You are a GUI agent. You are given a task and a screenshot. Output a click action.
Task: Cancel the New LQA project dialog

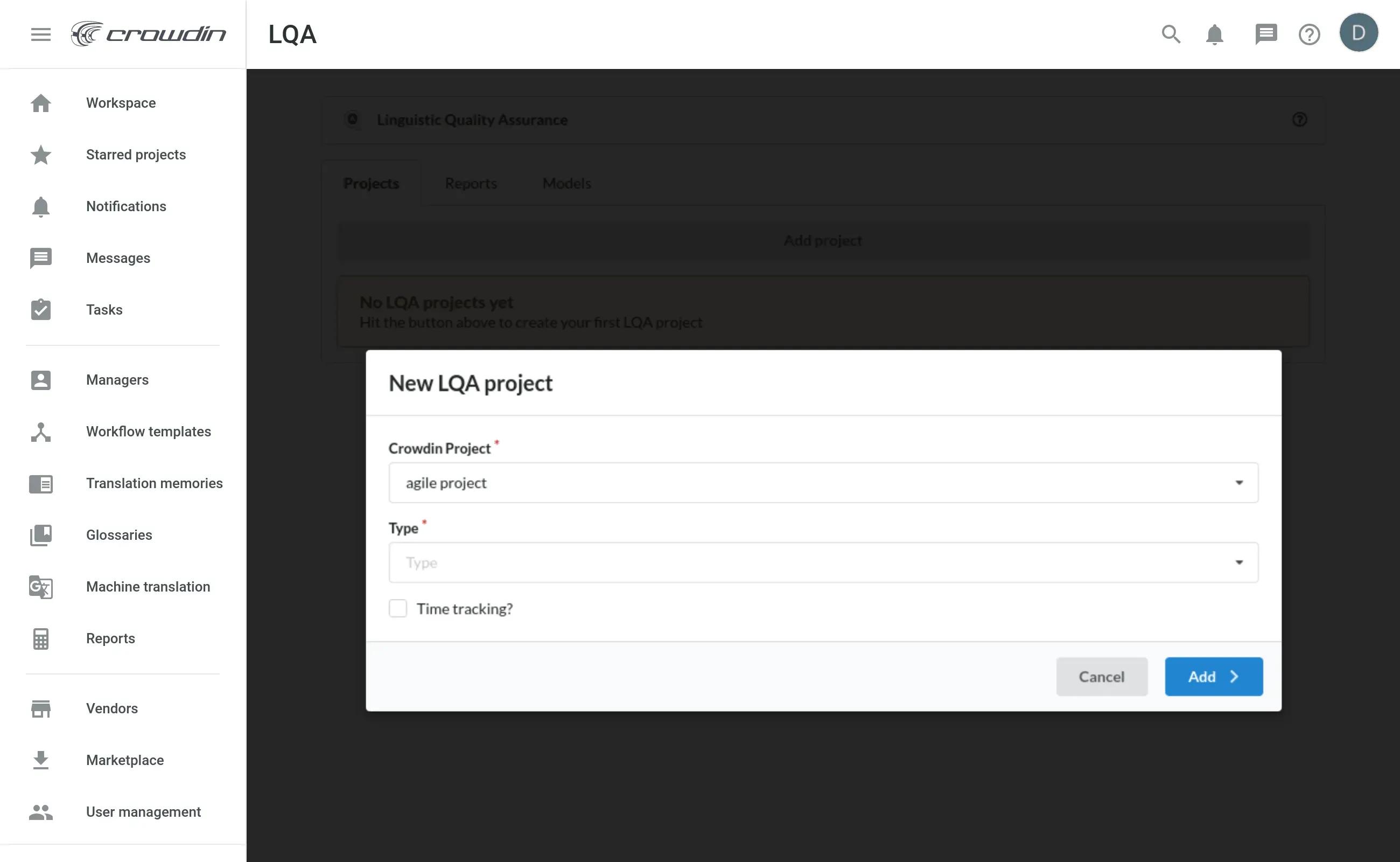pos(1102,677)
